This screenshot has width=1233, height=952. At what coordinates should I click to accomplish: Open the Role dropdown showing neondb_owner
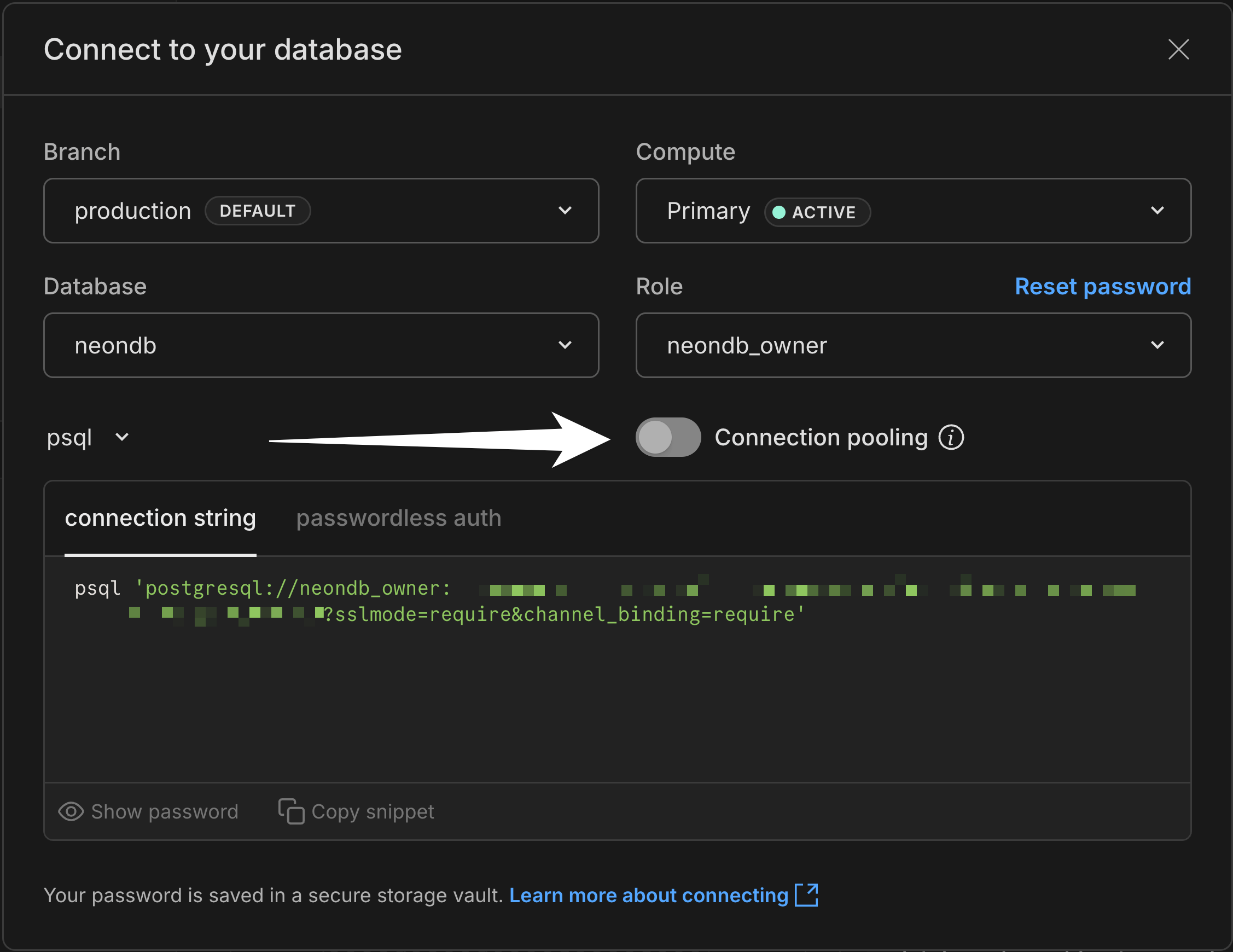(x=914, y=345)
